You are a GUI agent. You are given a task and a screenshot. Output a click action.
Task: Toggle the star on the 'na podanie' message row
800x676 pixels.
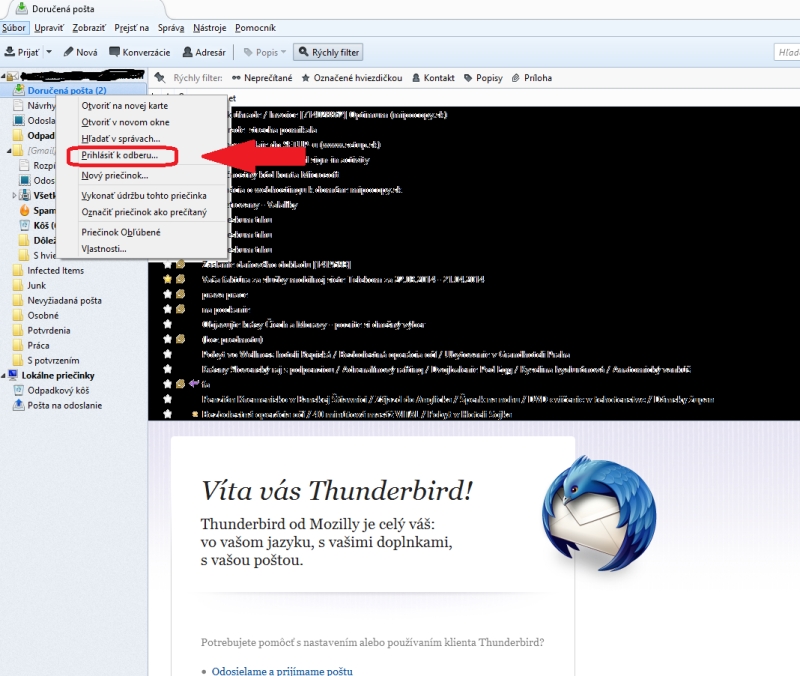[167, 309]
